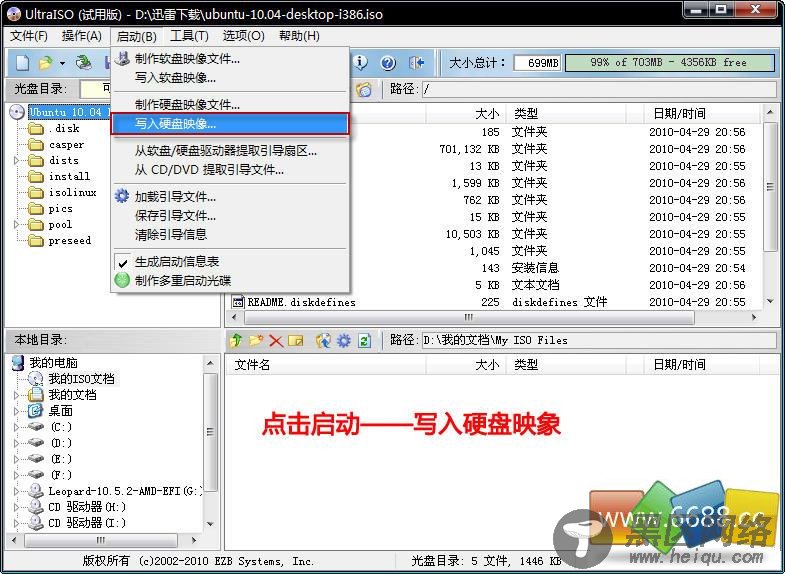
Task: Click the Exit door toolbar icon
Action: click(416, 63)
